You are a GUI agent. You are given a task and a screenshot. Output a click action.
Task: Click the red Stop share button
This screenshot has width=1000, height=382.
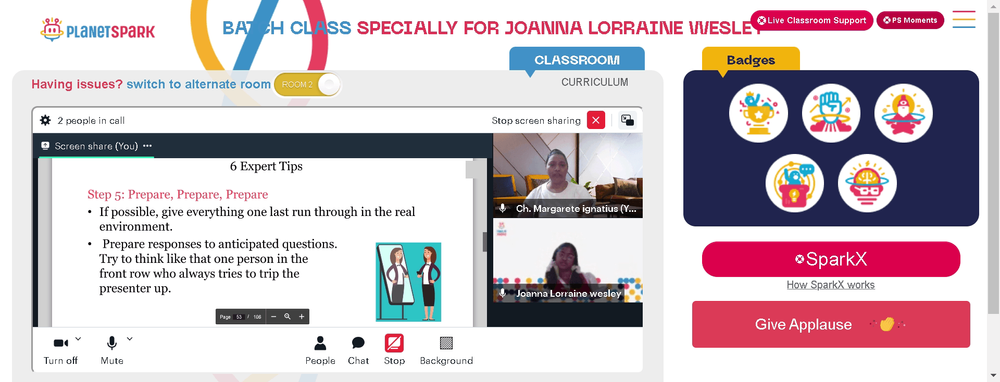(394, 350)
